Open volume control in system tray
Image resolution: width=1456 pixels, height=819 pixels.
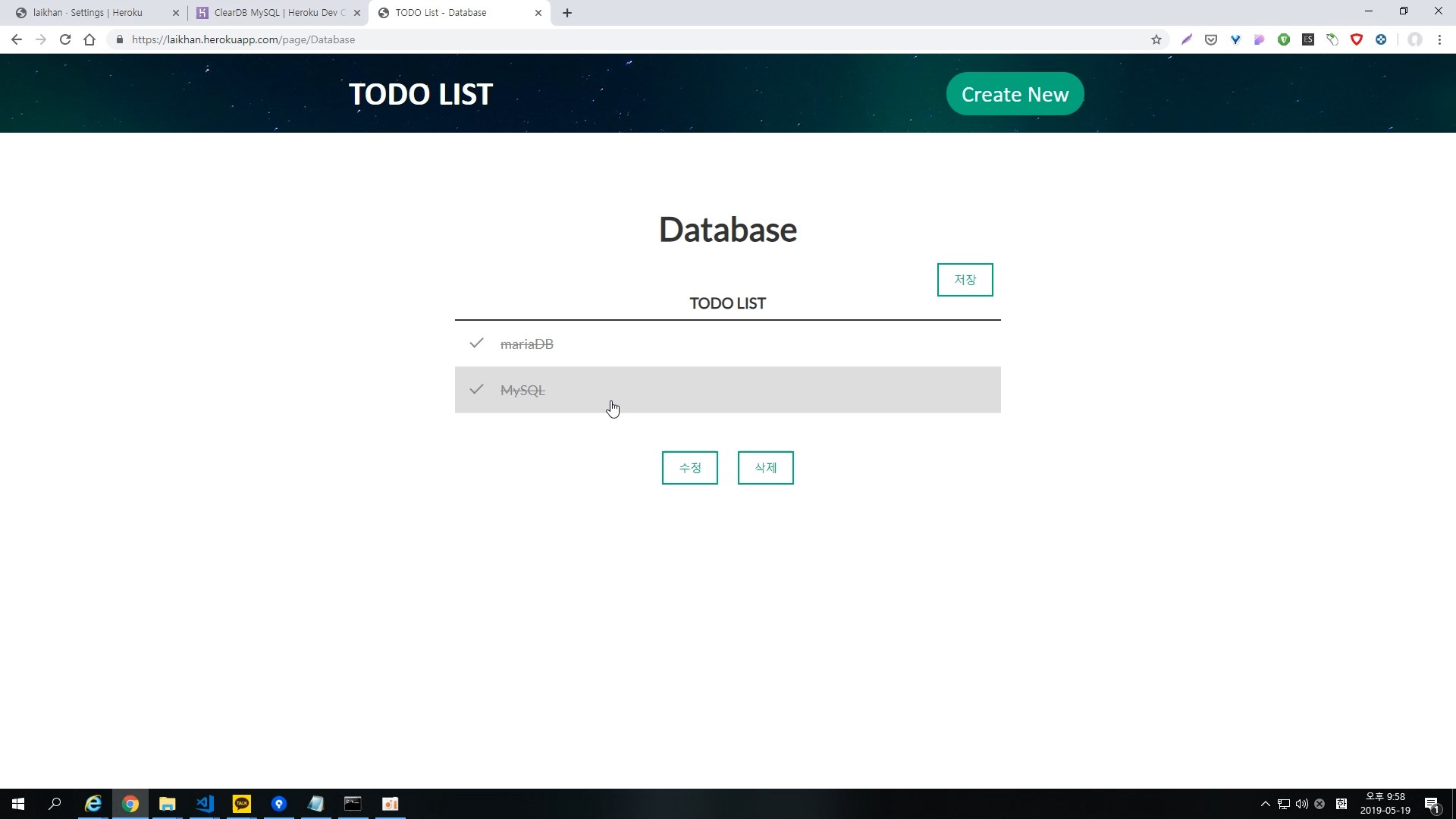(x=1301, y=804)
